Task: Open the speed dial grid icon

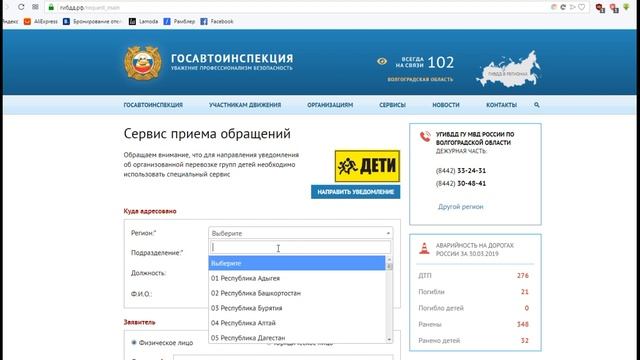Action: (36, 7)
